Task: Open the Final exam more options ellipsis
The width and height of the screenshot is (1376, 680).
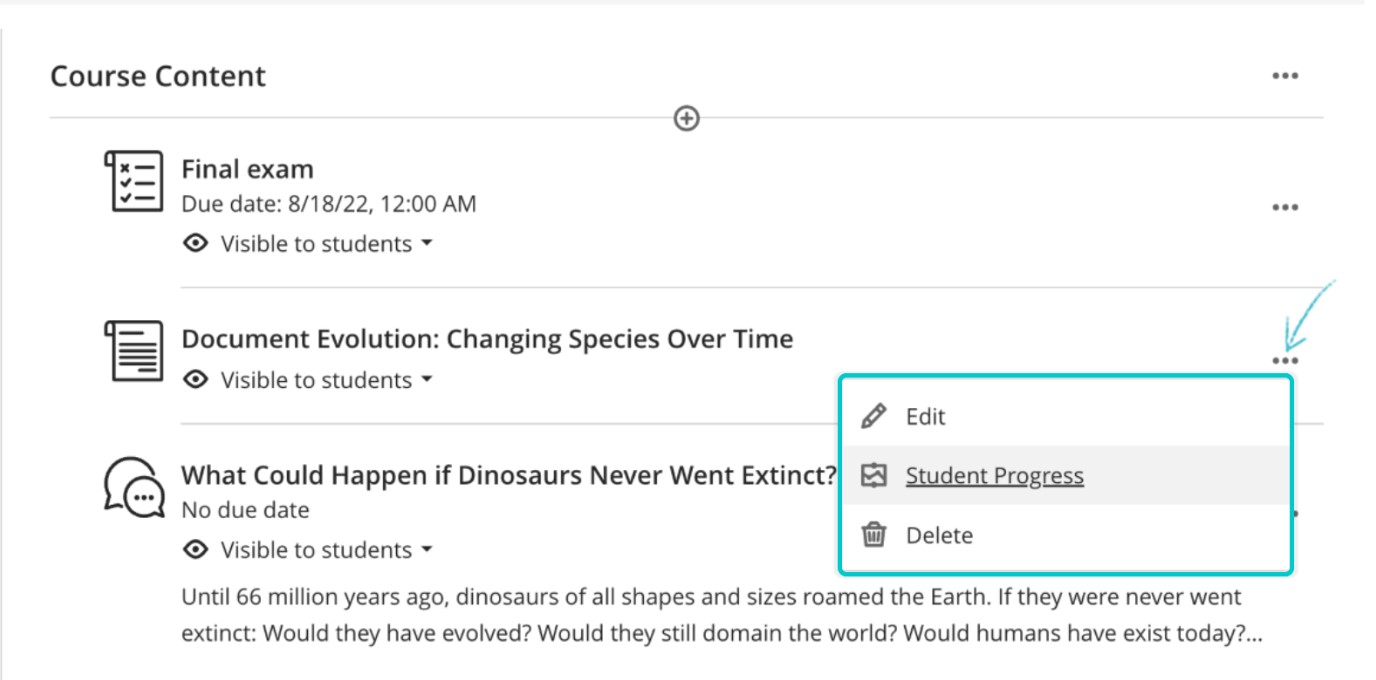Action: [x=1284, y=208]
